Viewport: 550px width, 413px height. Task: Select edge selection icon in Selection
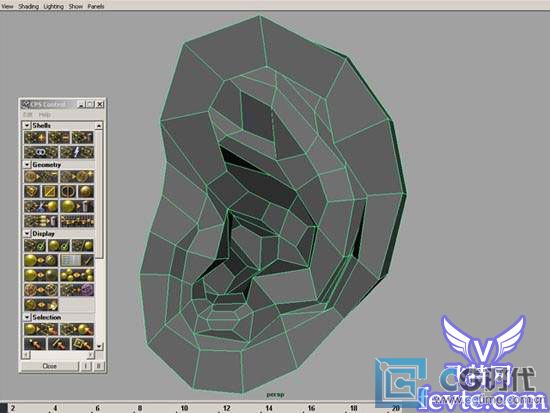[x=59, y=344]
